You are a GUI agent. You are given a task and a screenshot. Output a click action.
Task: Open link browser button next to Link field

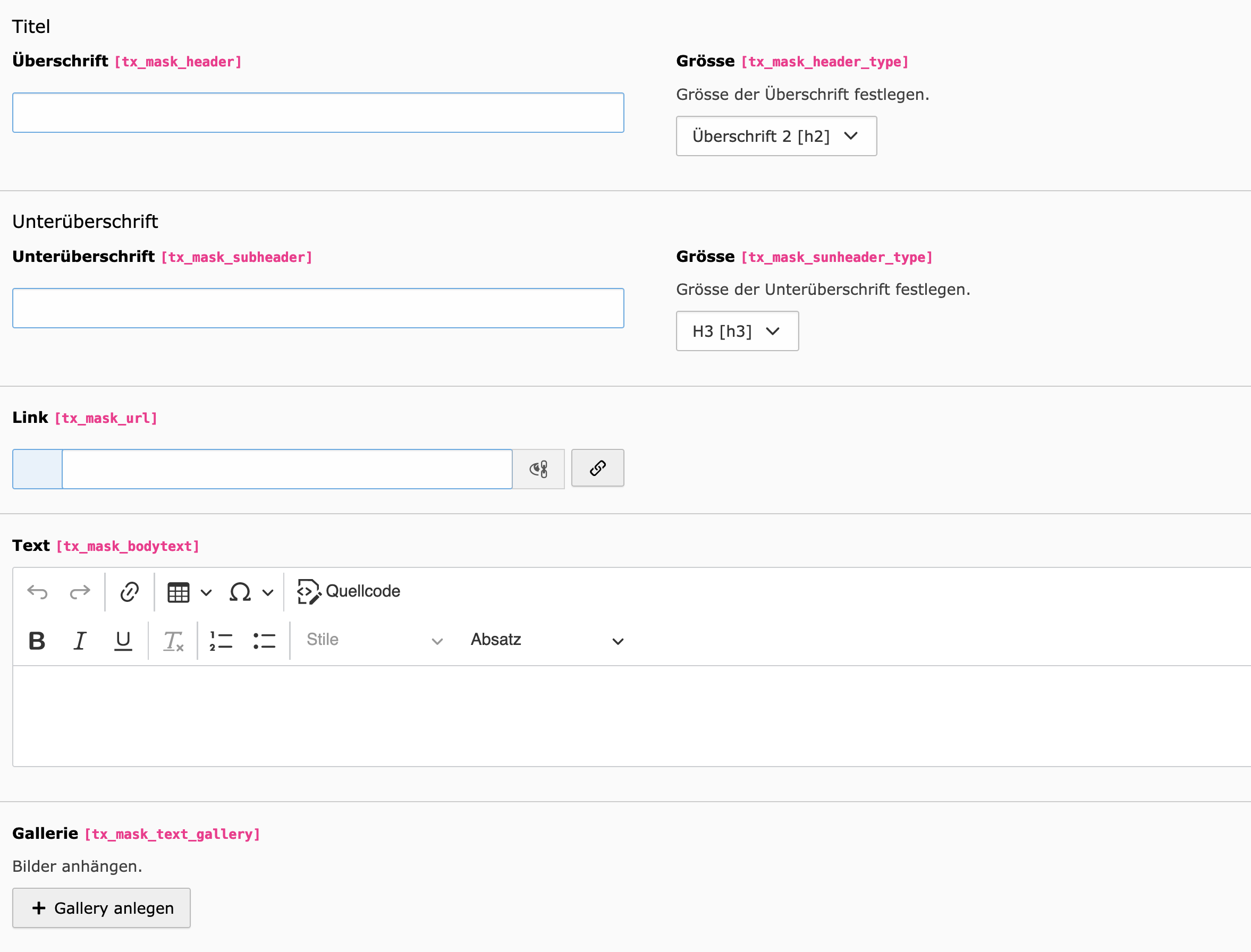tap(597, 468)
